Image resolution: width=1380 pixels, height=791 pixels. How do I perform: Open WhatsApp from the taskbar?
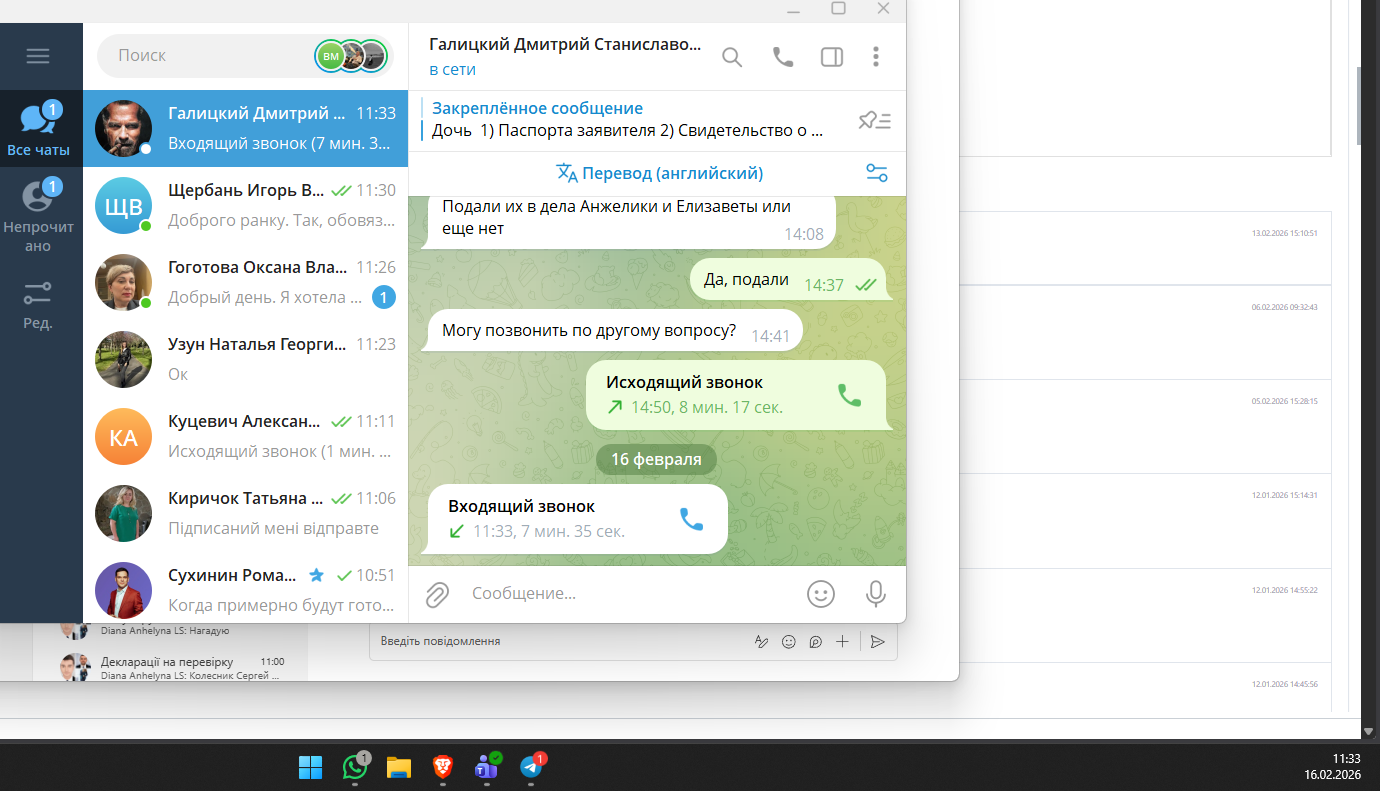[x=355, y=768]
